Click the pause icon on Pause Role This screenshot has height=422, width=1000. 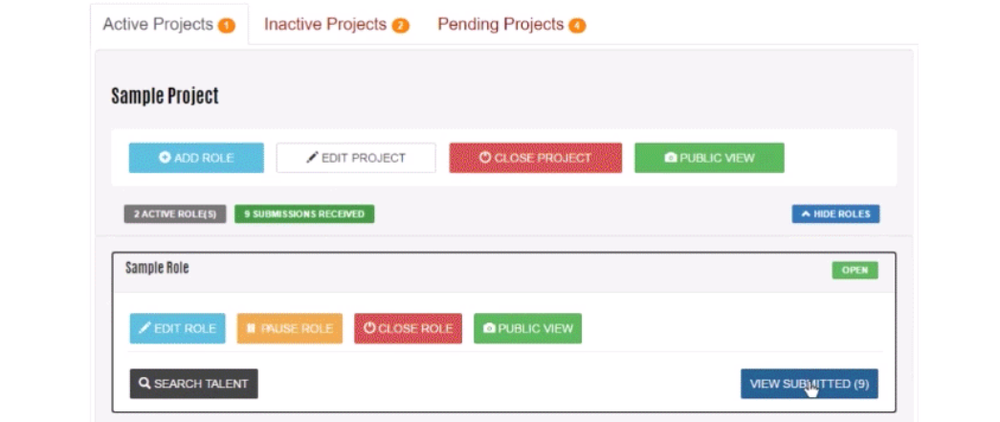pos(251,329)
